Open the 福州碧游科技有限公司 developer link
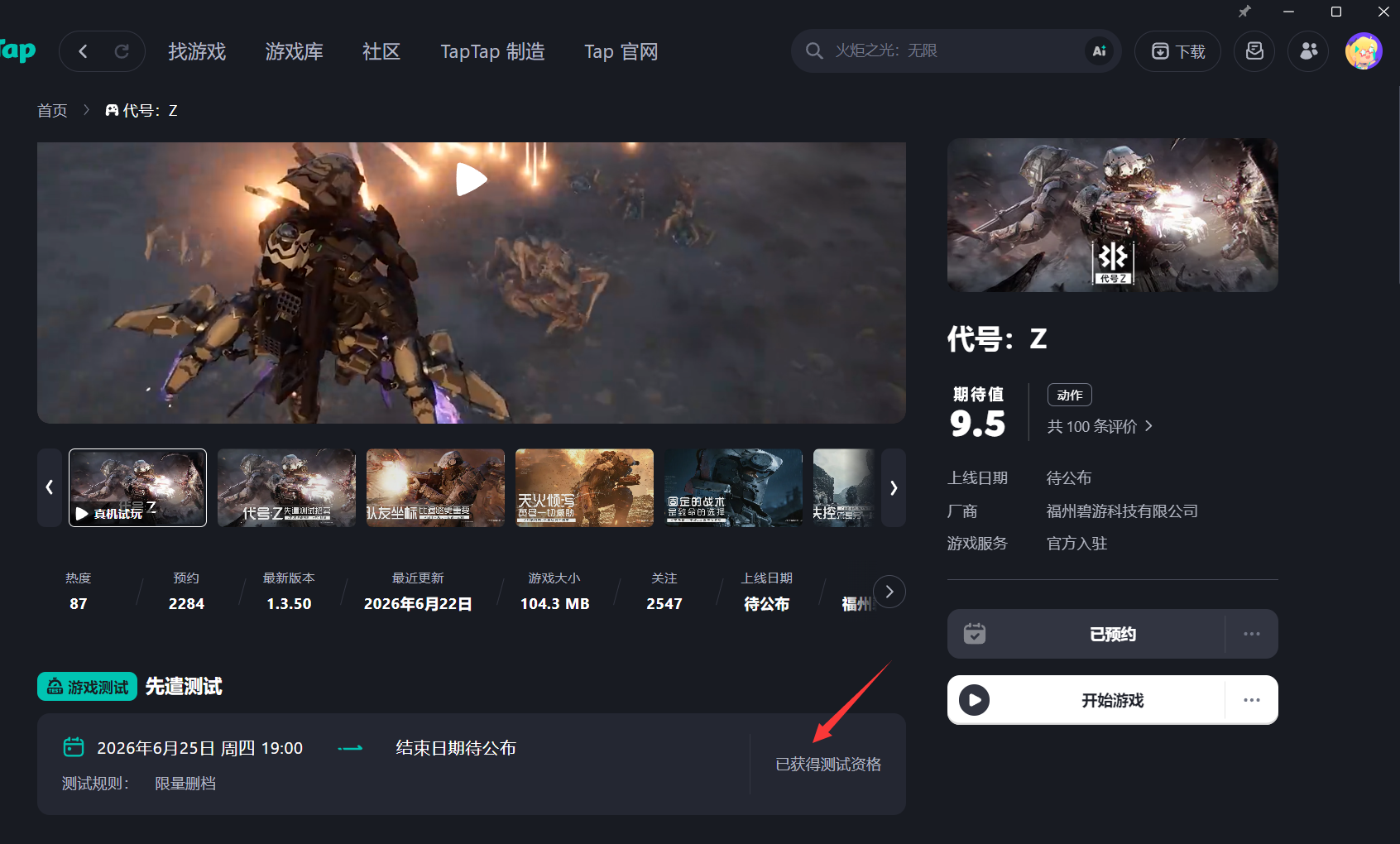The image size is (1400, 844). click(1122, 511)
